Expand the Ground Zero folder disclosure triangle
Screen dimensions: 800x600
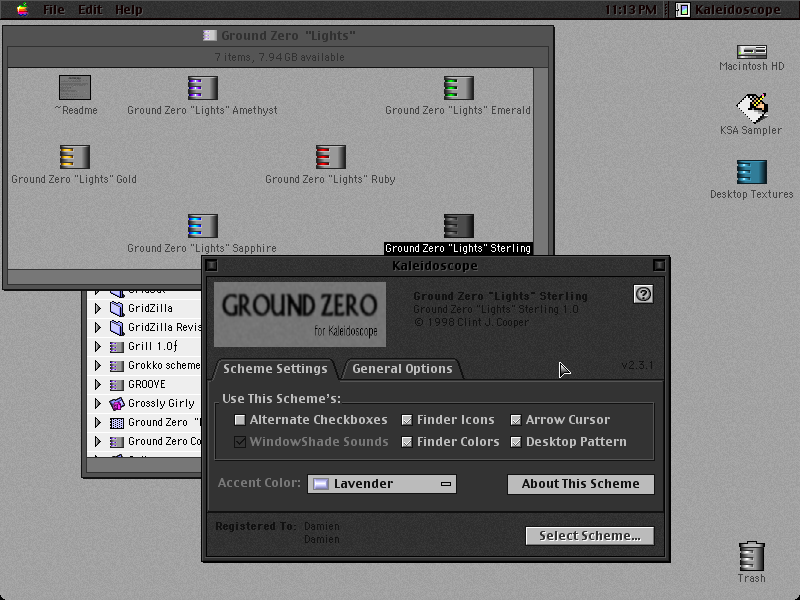[97, 422]
